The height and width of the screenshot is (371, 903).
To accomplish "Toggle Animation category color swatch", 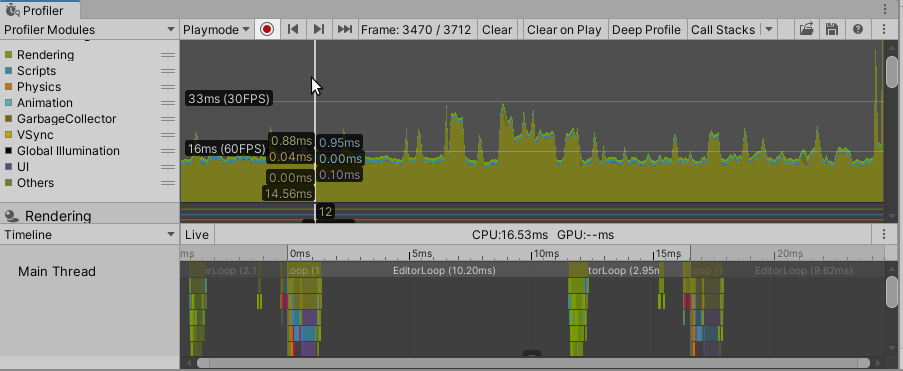I will click(8, 103).
